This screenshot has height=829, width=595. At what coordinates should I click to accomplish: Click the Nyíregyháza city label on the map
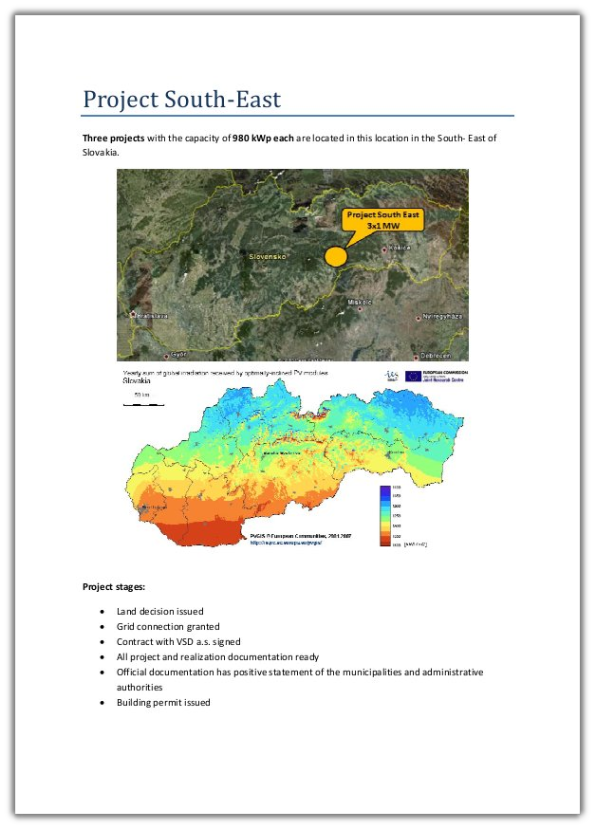[x=442, y=317]
